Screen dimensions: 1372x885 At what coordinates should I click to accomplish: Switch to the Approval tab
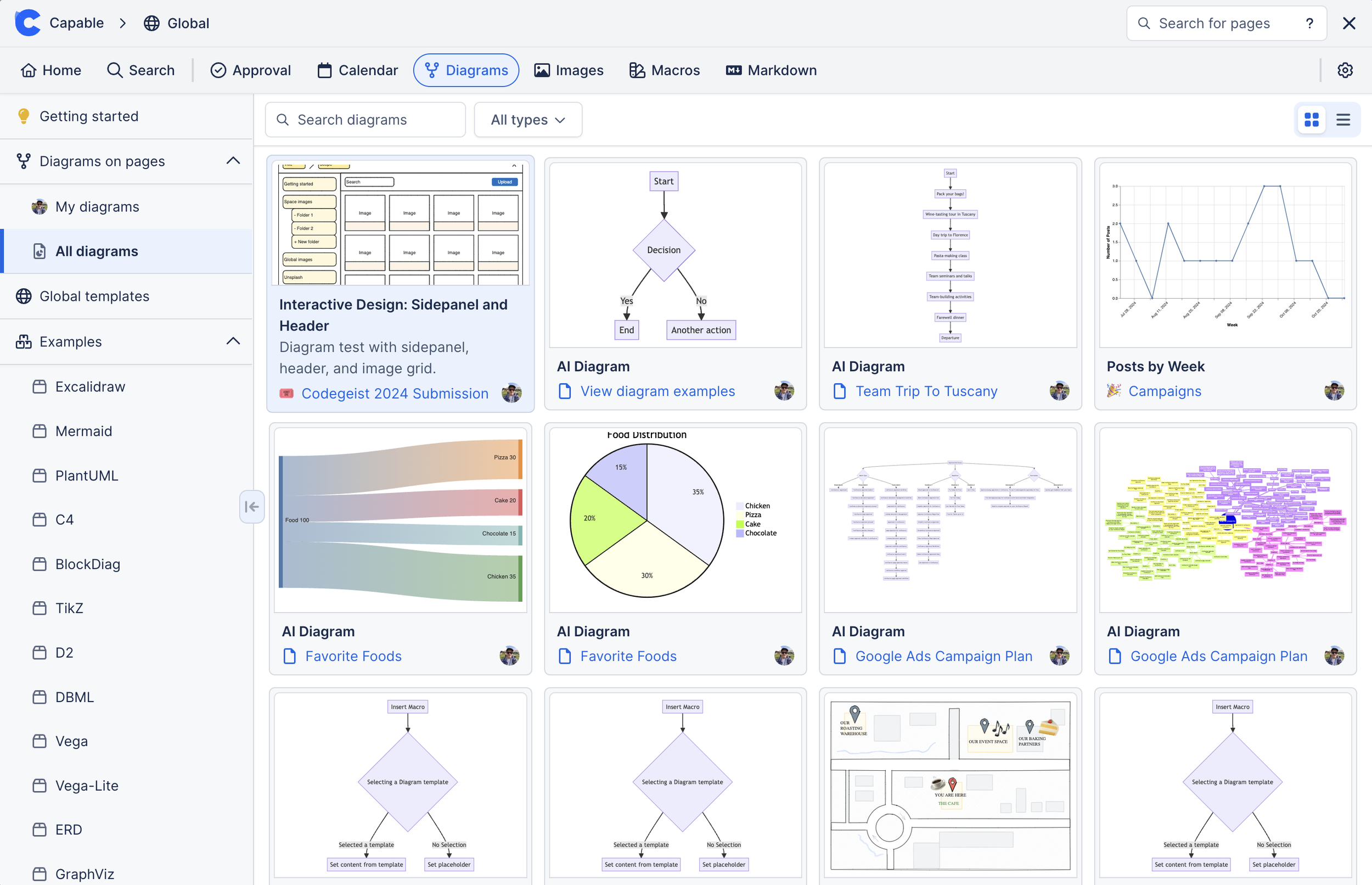point(251,70)
